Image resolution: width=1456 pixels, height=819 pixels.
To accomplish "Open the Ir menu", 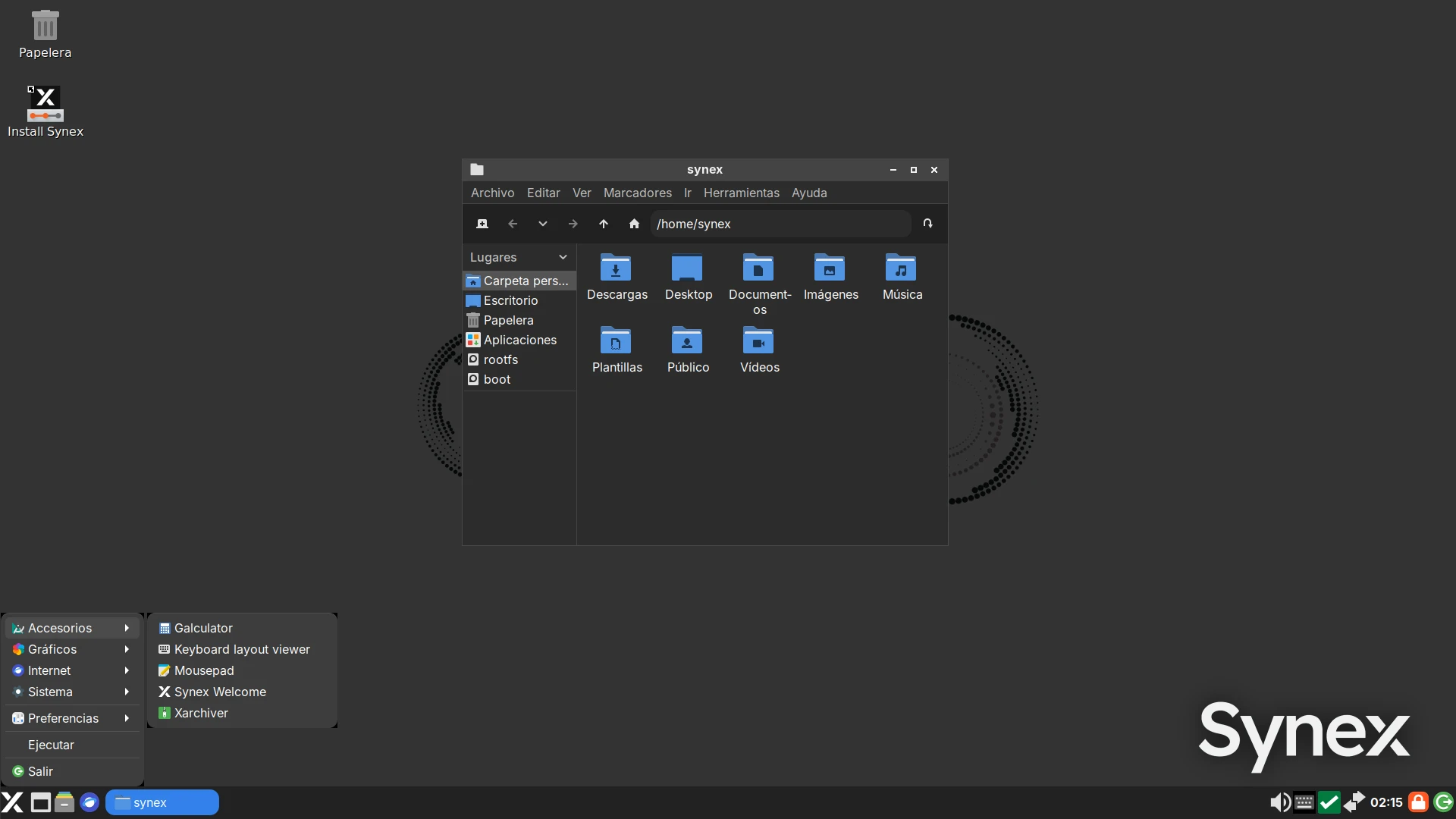I will (687, 193).
